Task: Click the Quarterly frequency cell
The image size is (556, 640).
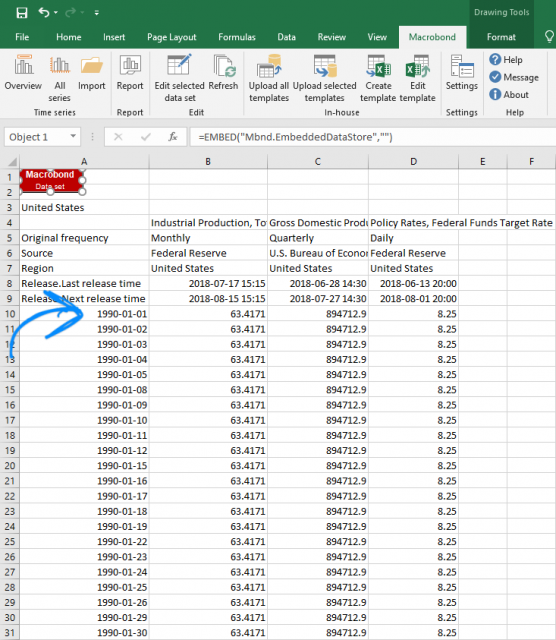Action: pos(318,238)
